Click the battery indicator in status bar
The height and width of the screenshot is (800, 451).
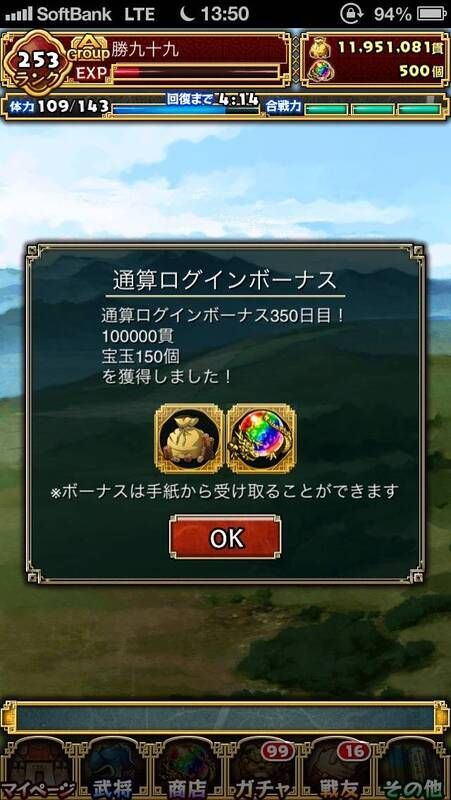(x=432, y=14)
